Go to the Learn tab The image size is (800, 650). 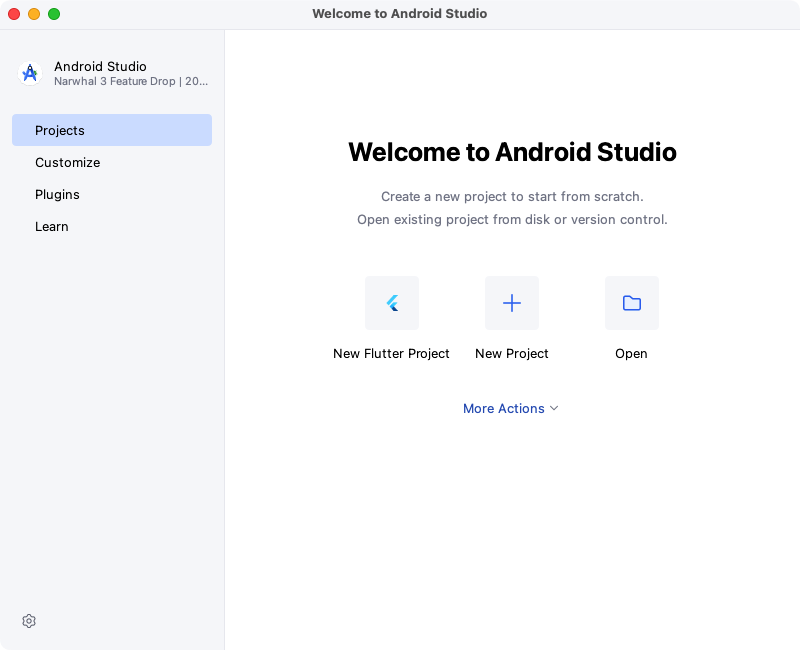click(x=112, y=227)
